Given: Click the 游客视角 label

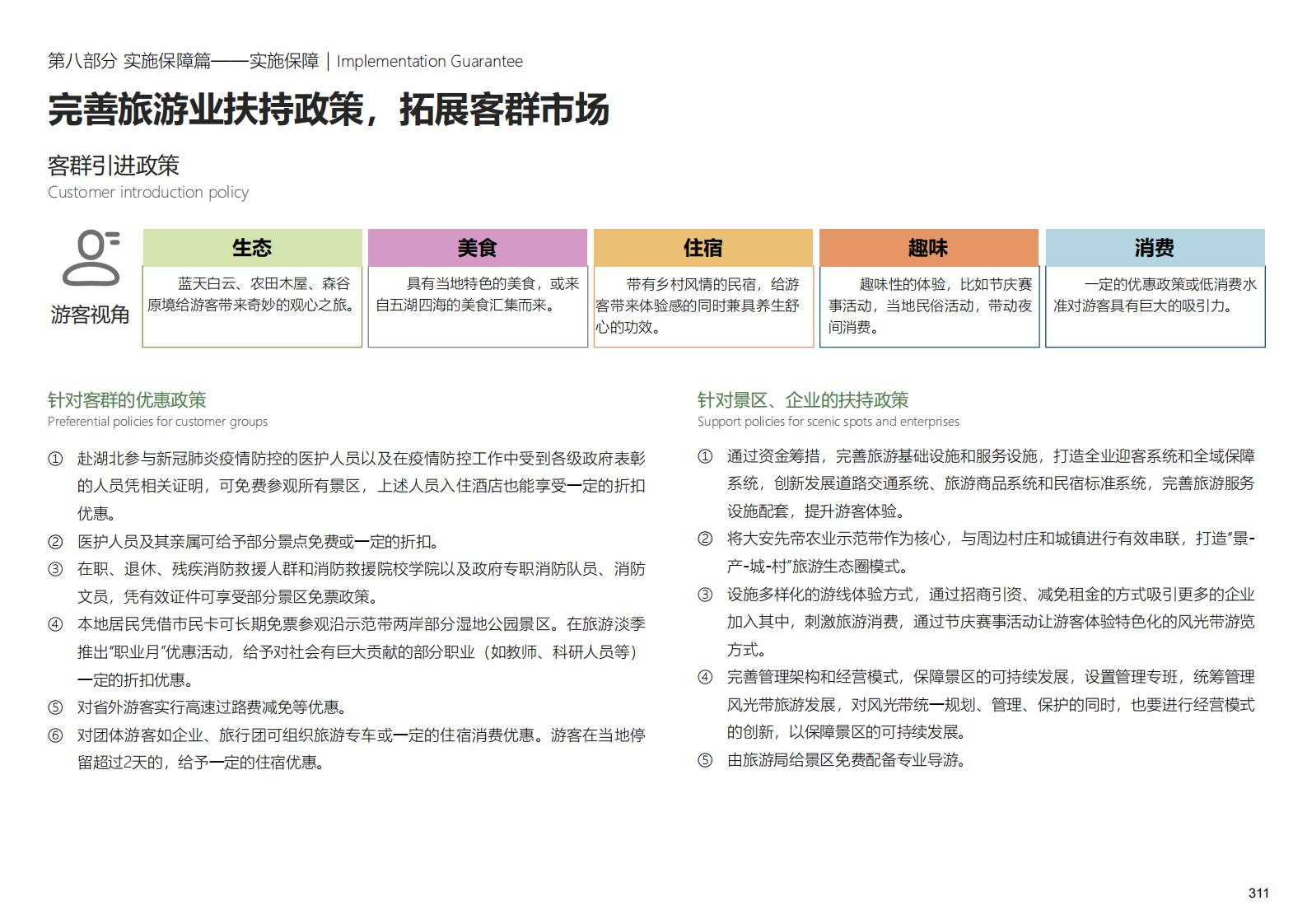Looking at the screenshot, I should pyautogui.click(x=91, y=315).
